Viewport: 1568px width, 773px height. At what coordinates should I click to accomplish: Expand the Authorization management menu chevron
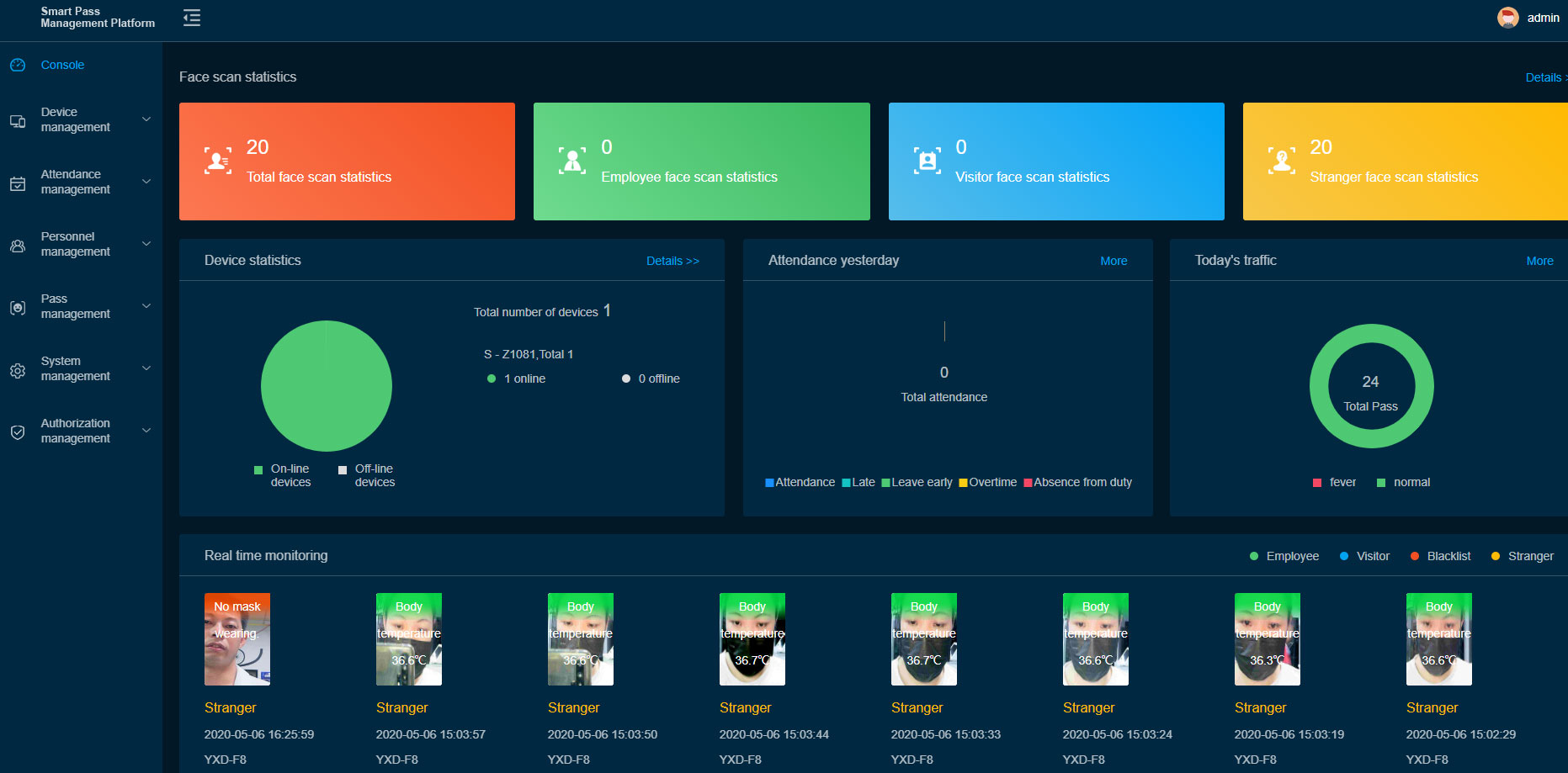click(147, 430)
